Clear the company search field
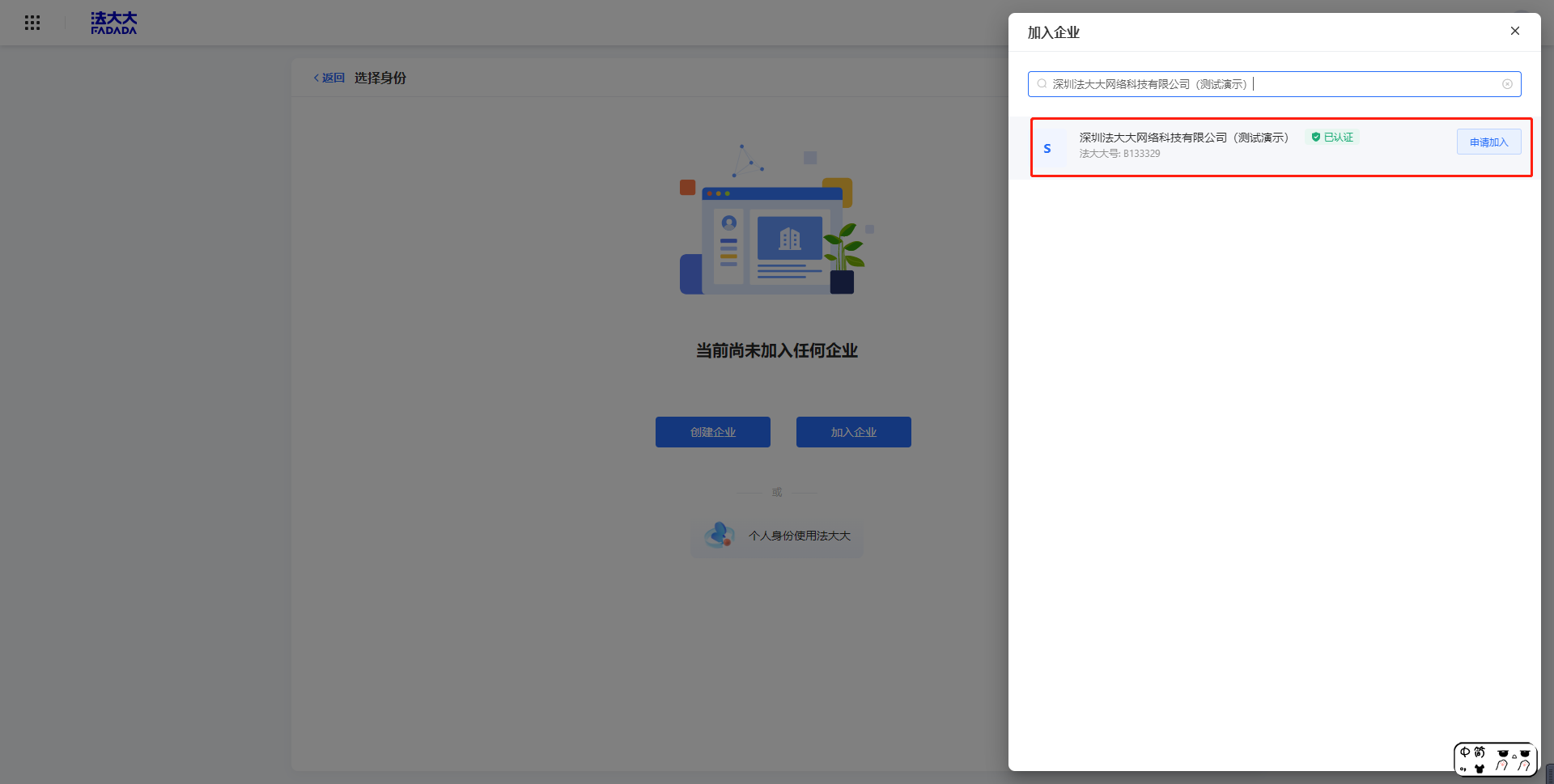This screenshot has height=784, width=1554. coord(1507,84)
